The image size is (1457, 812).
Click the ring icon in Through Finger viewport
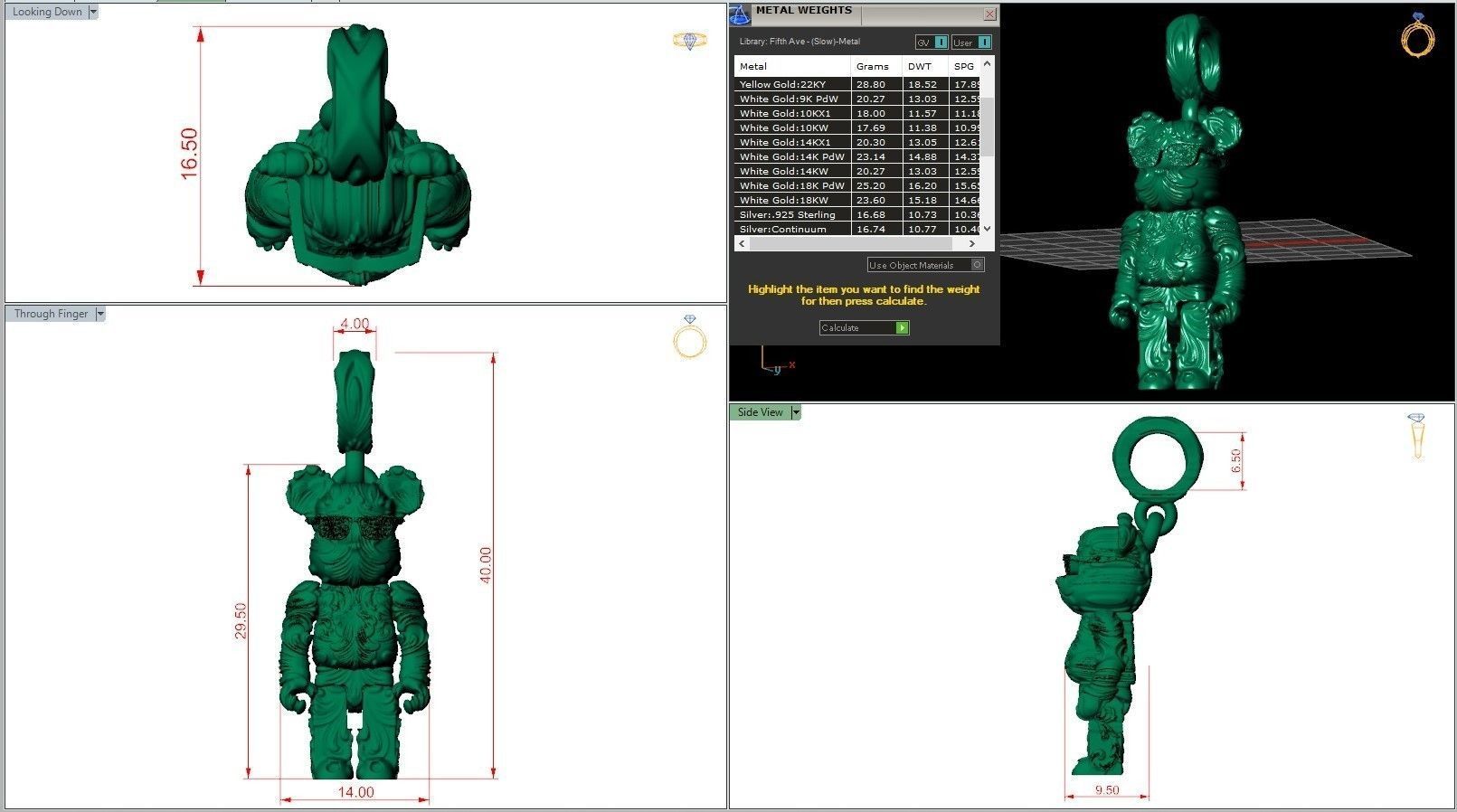pos(690,337)
